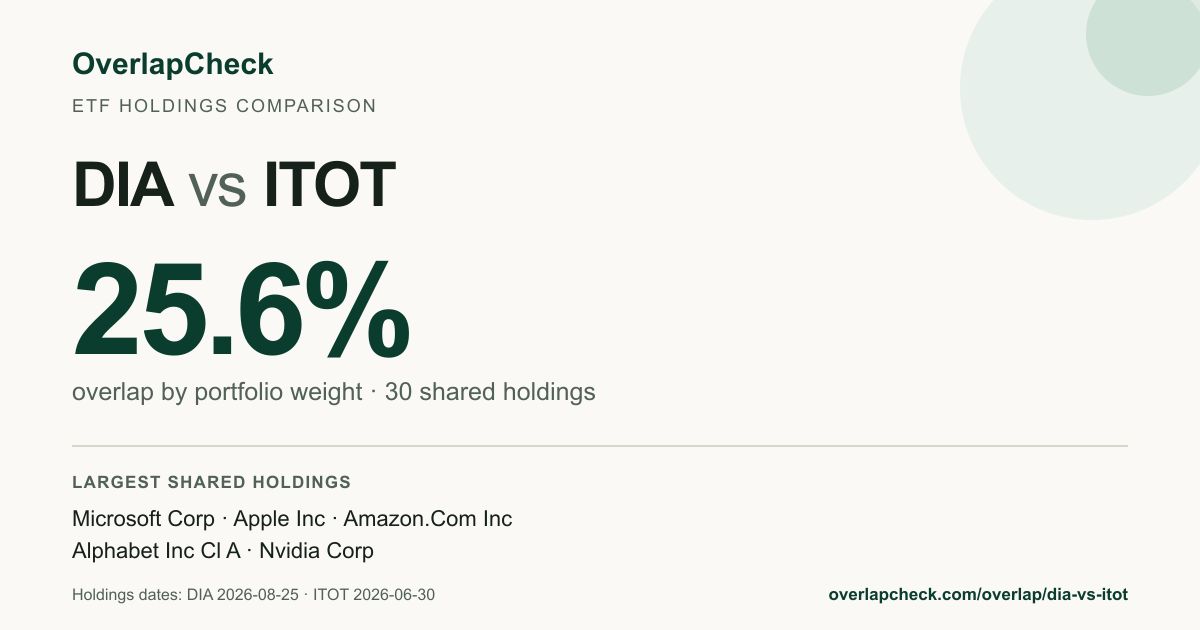Click the ITOT ticker in heading

(329, 184)
